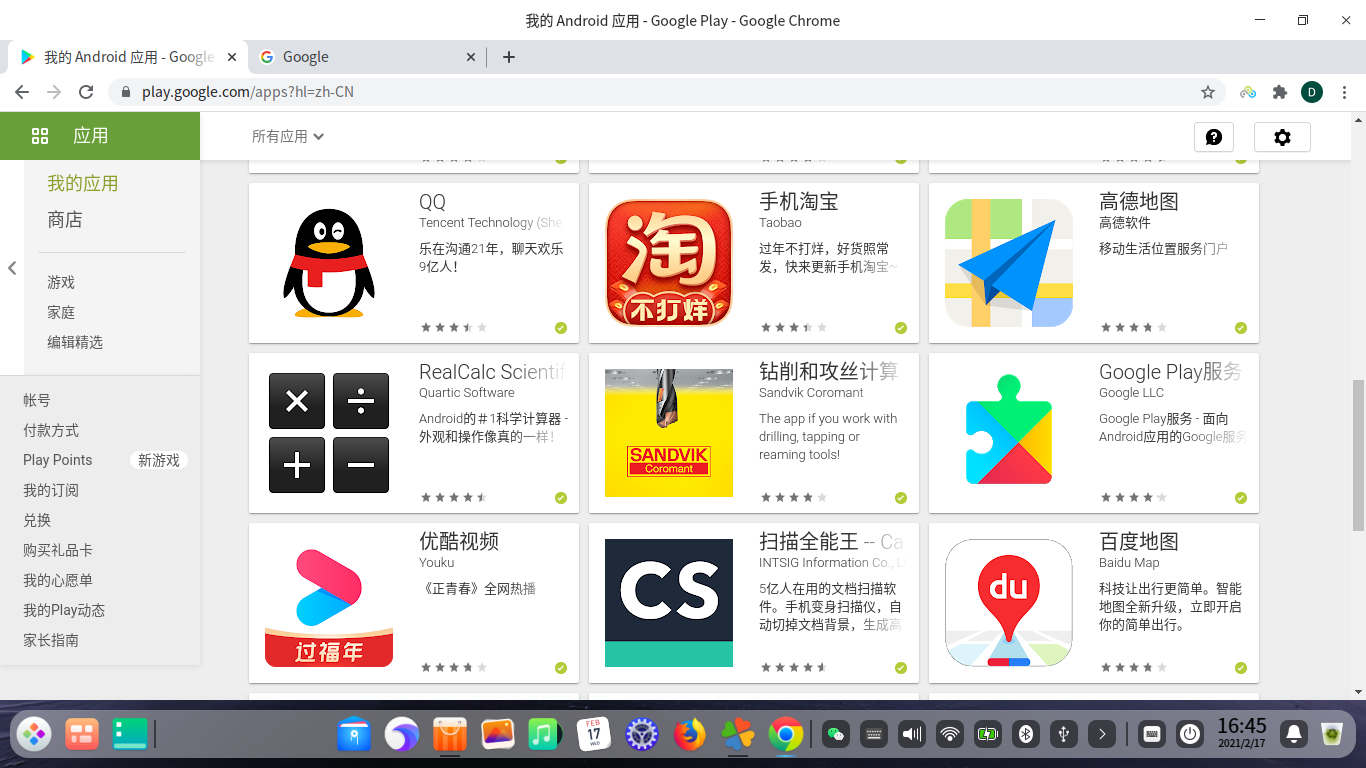Image resolution: width=1366 pixels, height=768 pixels.
Task: Go to 商店 in the sidebar
Action: [x=65, y=220]
